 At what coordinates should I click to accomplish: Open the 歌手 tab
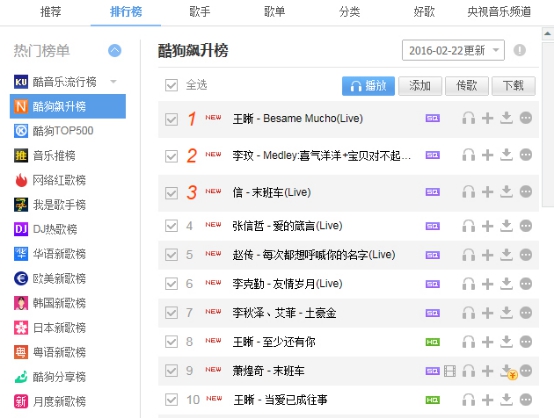click(x=200, y=12)
